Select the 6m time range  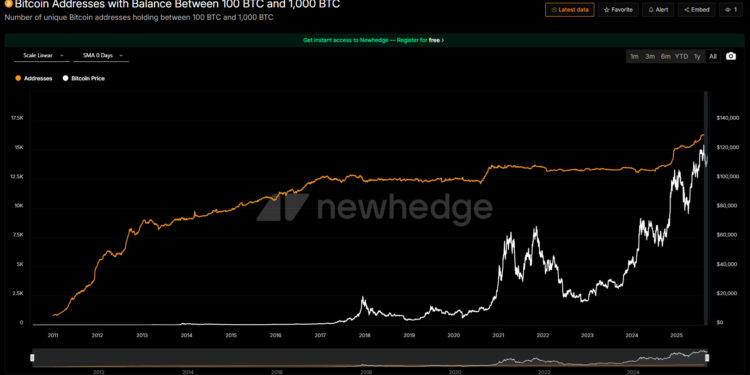coord(665,56)
